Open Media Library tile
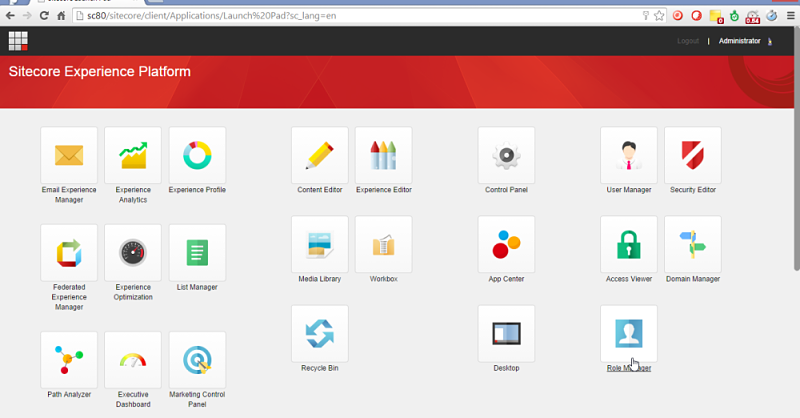Viewport: 800px width, 418px height. (320, 244)
